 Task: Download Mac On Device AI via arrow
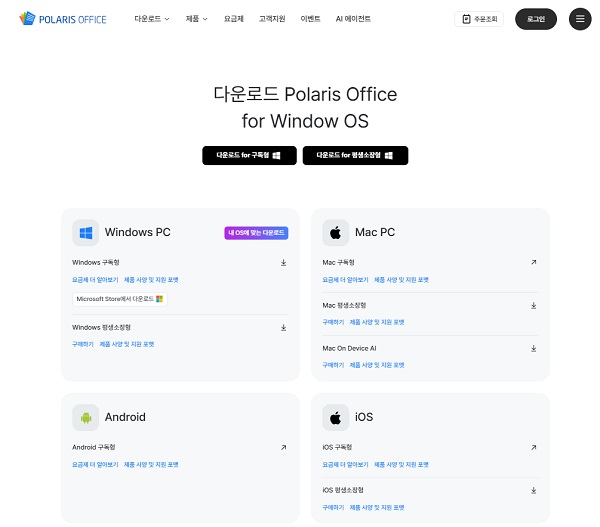[x=534, y=348]
